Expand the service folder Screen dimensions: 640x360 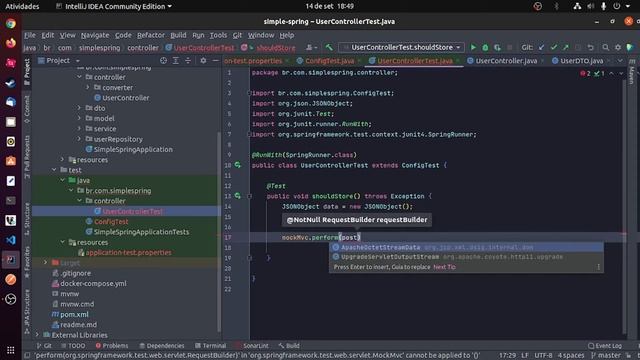pos(79,129)
